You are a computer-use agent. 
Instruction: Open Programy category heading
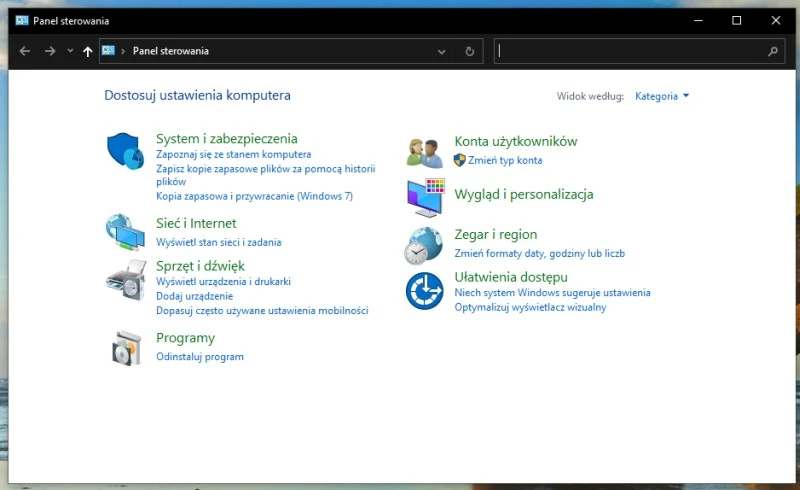(x=186, y=338)
